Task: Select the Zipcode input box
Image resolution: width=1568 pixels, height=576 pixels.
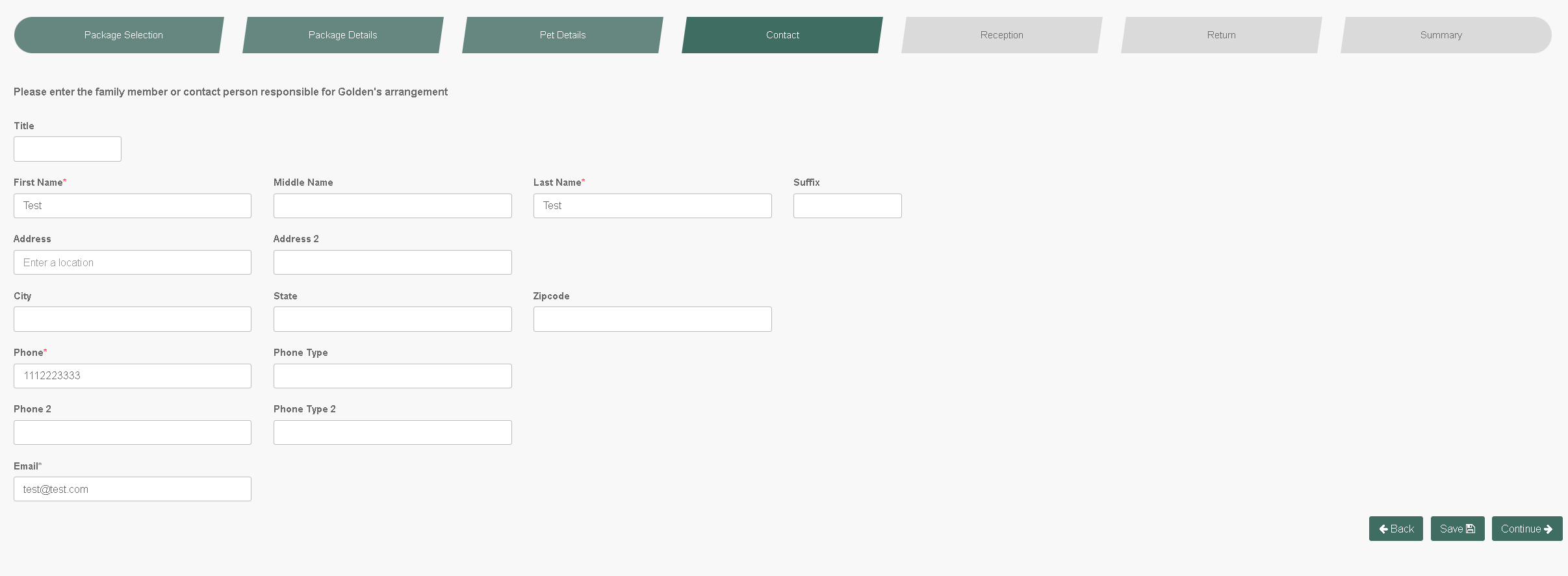Action: tap(652, 319)
